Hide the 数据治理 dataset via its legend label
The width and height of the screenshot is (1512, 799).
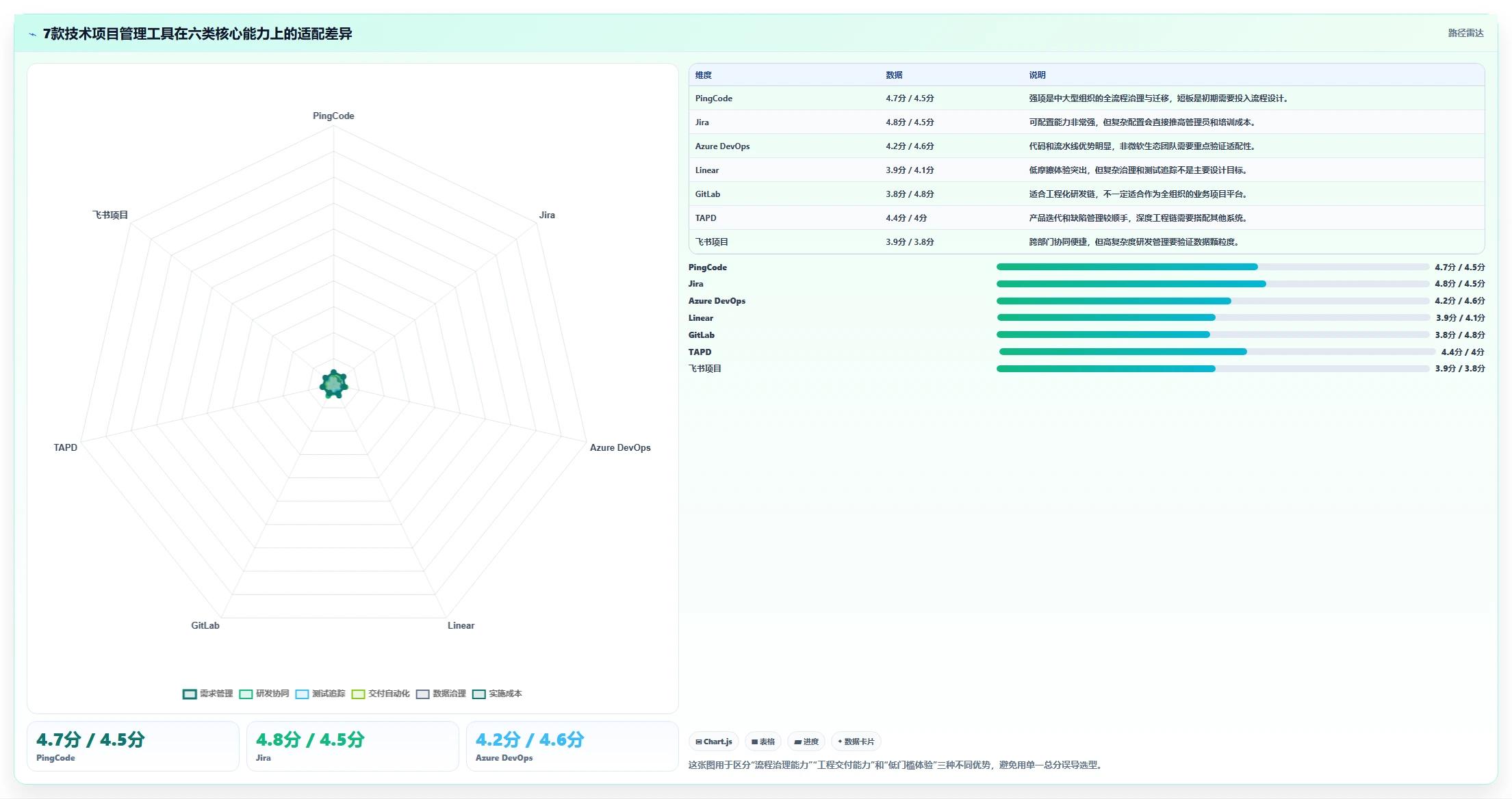(x=449, y=694)
